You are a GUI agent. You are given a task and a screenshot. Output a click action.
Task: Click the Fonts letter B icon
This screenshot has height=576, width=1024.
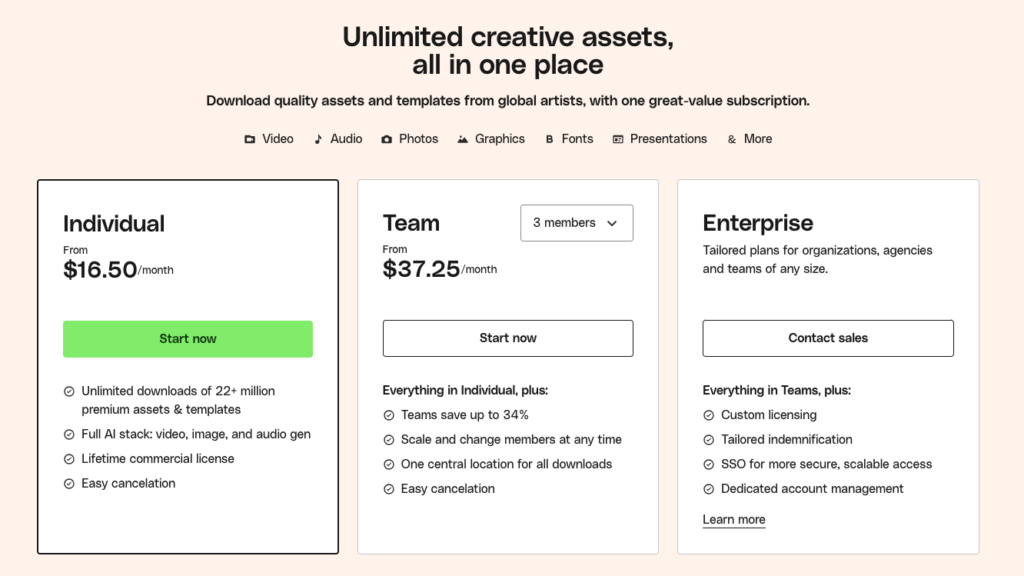point(549,139)
